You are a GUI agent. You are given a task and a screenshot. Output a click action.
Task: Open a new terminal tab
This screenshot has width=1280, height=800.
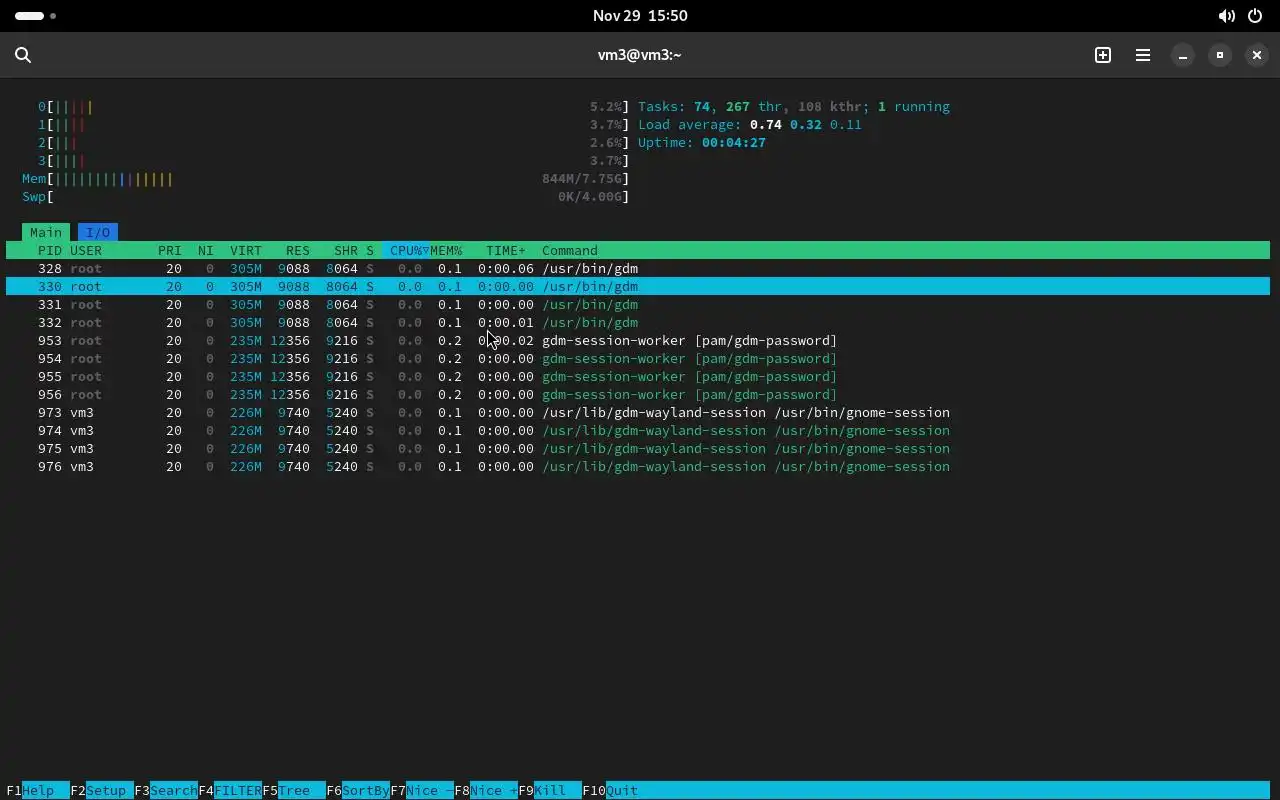[x=1103, y=55]
